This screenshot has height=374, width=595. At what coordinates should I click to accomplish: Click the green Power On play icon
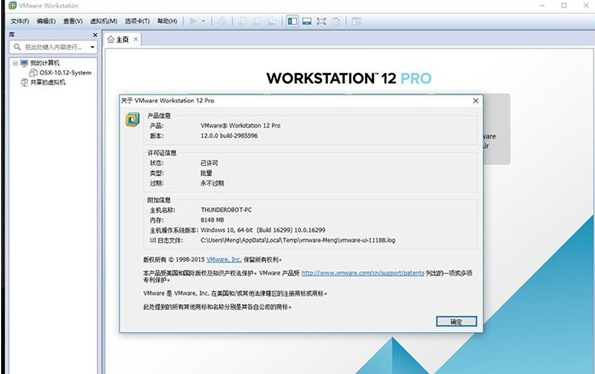pyautogui.click(x=193, y=21)
